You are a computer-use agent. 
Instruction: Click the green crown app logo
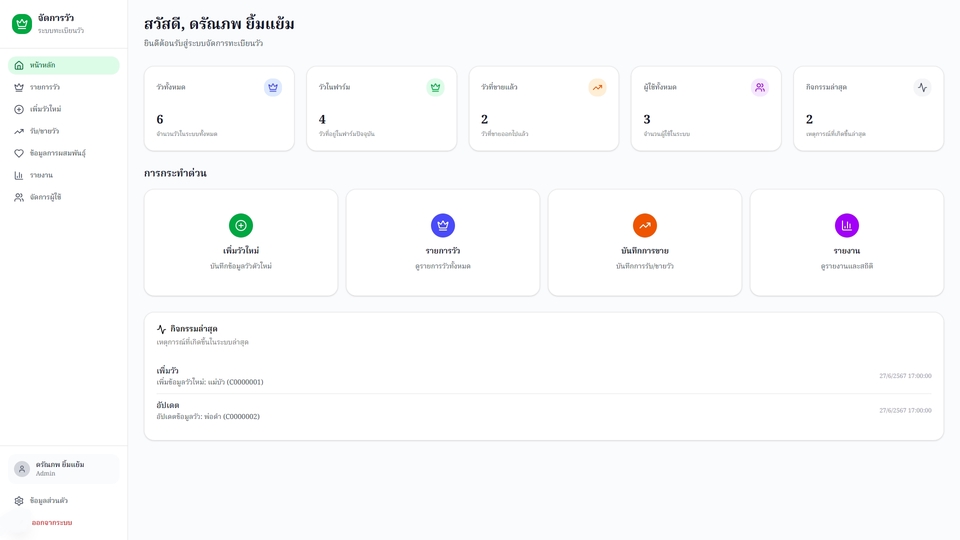coord(22,24)
